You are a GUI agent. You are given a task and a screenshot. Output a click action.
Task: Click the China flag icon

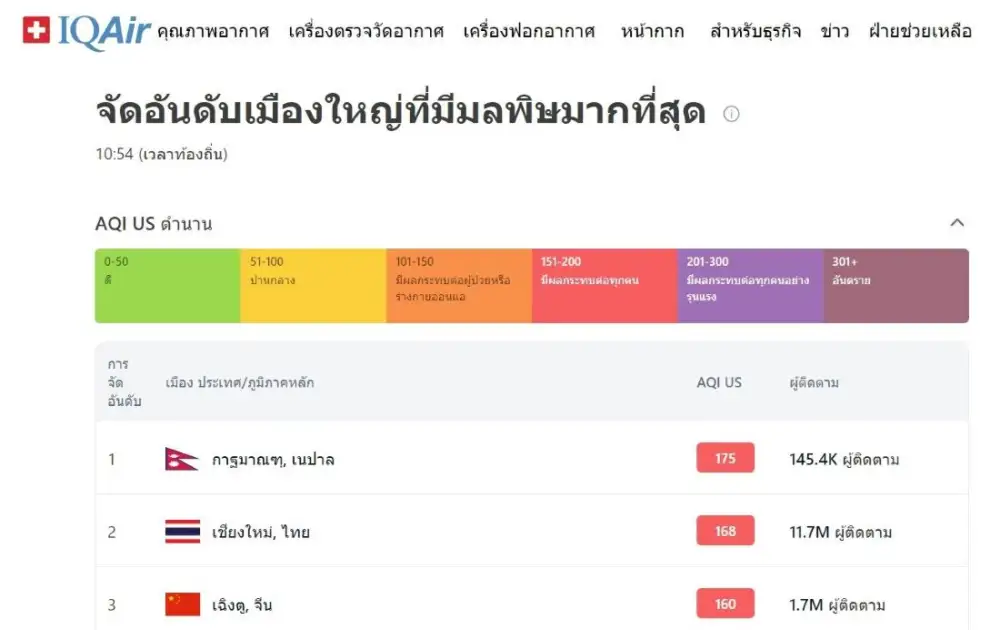[x=182, y=604]
